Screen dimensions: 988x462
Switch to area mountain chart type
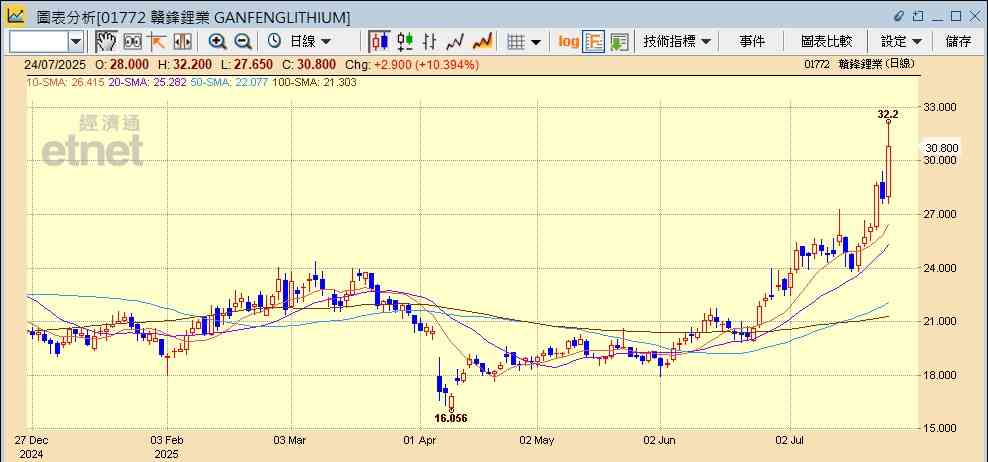[482, 42]
